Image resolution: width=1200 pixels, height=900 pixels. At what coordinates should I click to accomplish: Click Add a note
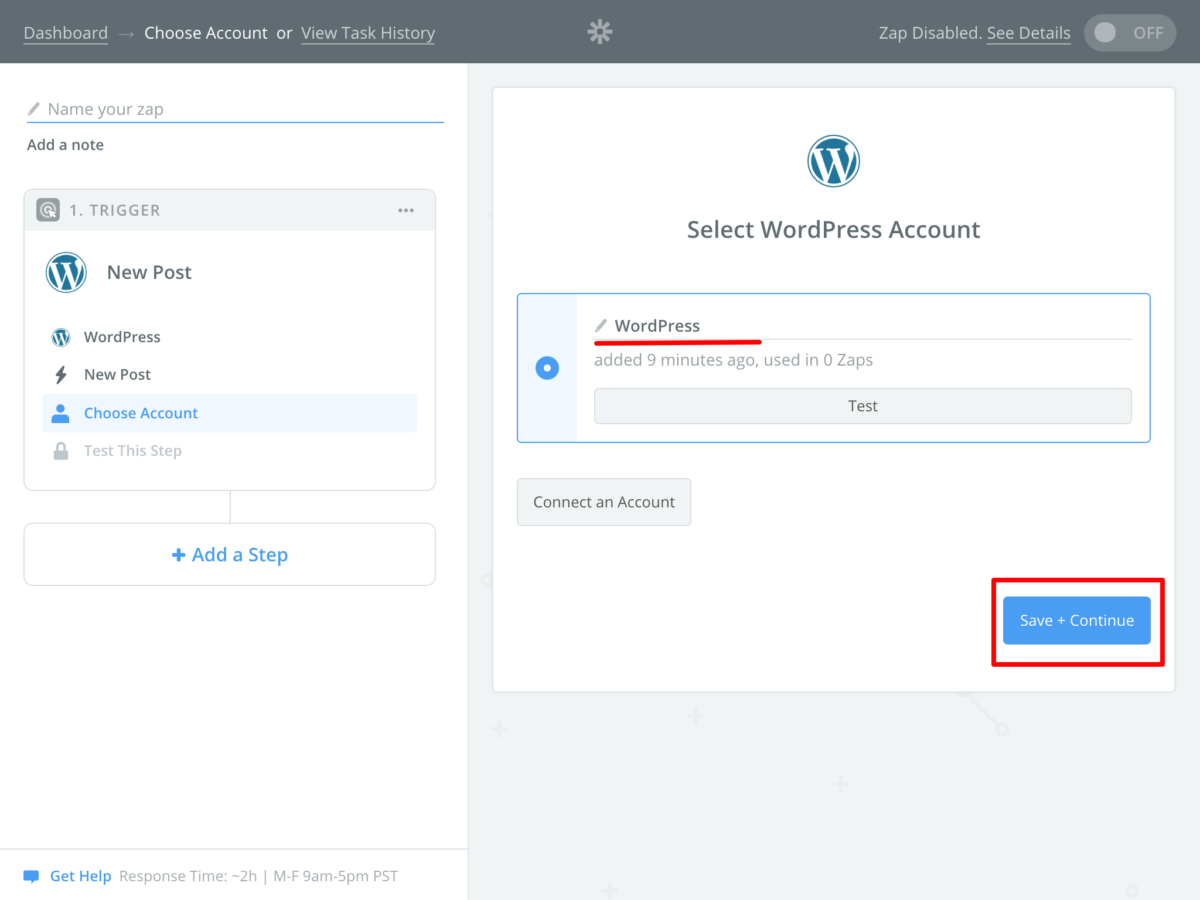(65, 145)
